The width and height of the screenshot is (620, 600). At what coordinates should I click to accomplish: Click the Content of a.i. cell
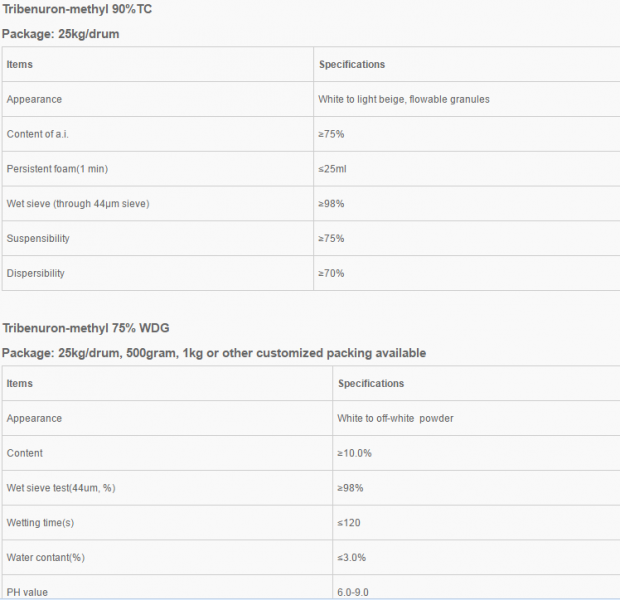point(157,134)
